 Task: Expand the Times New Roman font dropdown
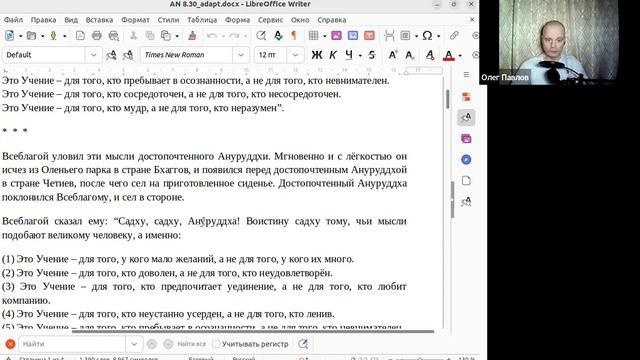(241, 55)
